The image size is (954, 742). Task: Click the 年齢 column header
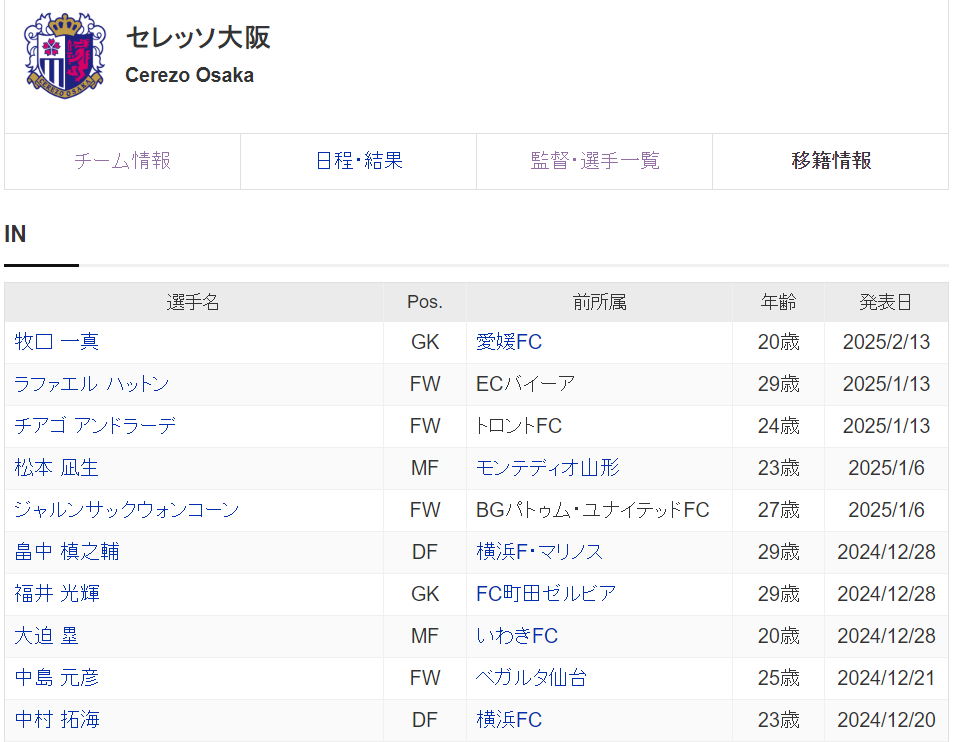tap(778, 302)
